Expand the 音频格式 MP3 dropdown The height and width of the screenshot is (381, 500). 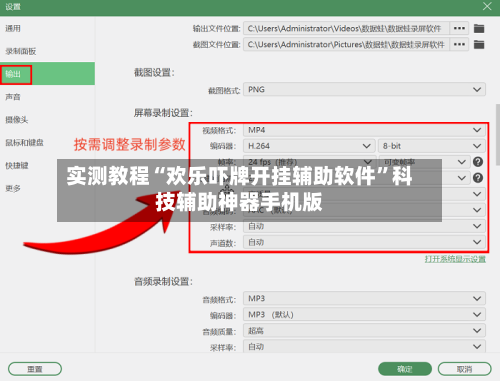tap(364, 298)
